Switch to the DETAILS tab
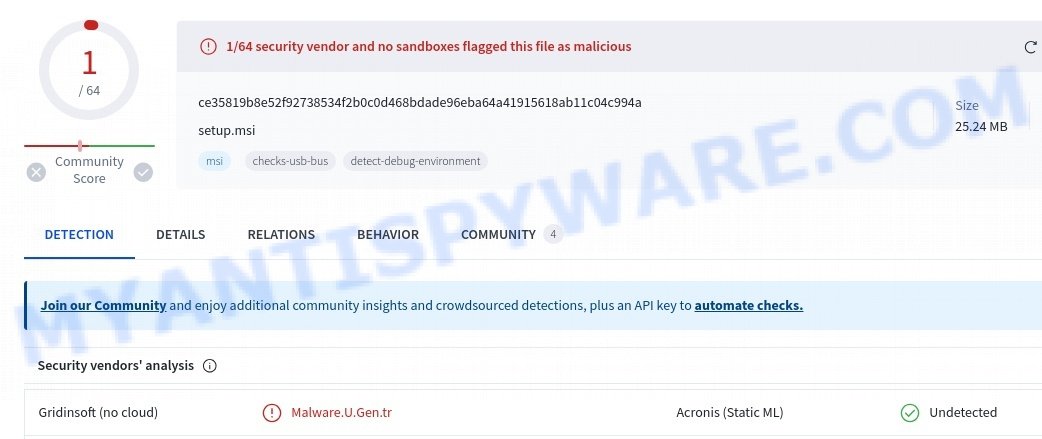The image size is (1042, 439). 181,234
